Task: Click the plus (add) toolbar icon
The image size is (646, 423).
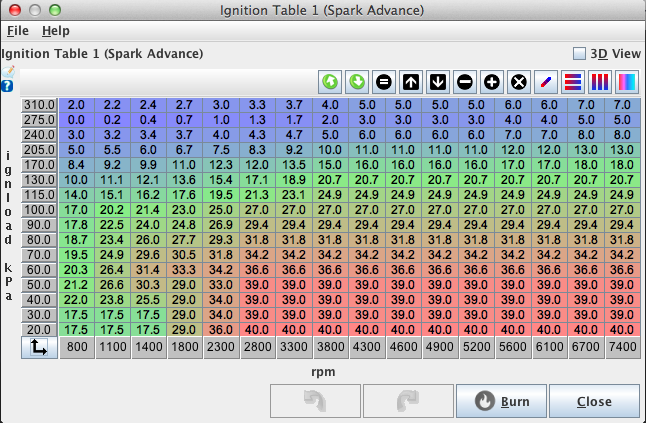Action: point(492,81)
